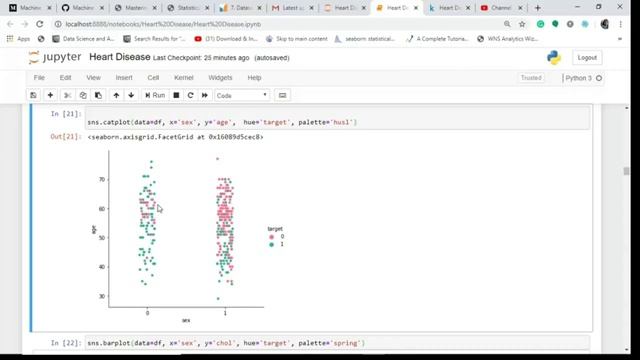Interrupt the kernel with the stop icon
This screenshot has height=360, width=640.
point(176,95)
